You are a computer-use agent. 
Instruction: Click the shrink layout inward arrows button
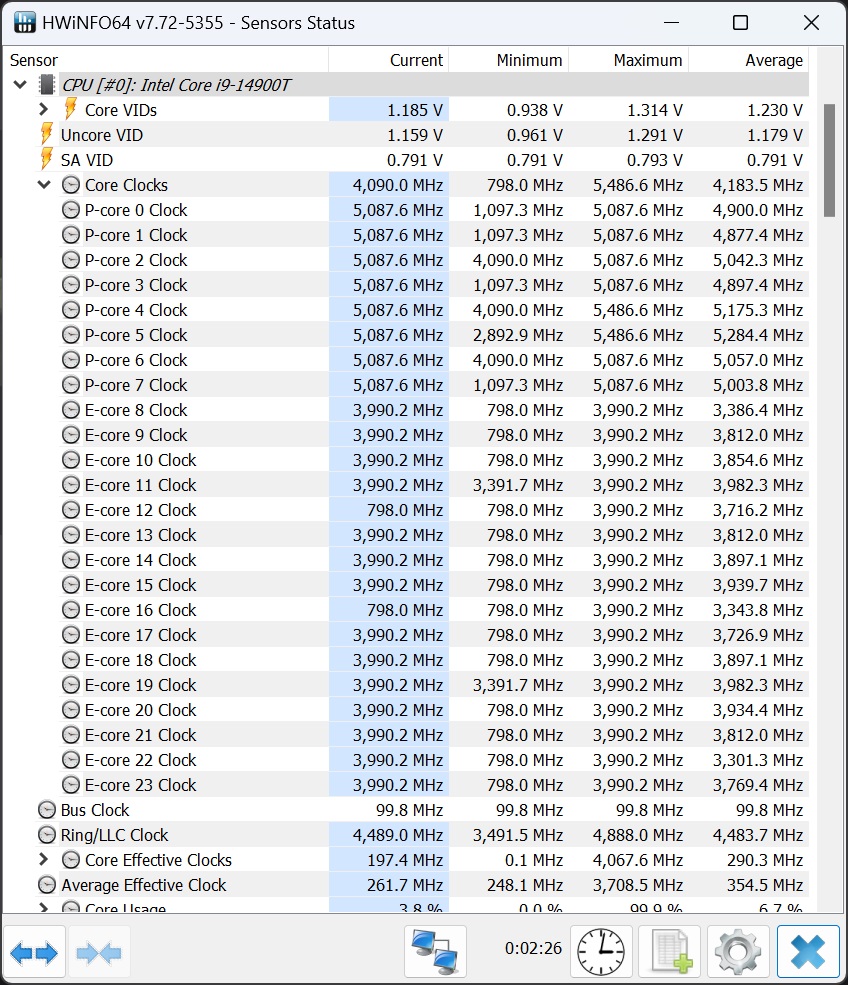99,952
